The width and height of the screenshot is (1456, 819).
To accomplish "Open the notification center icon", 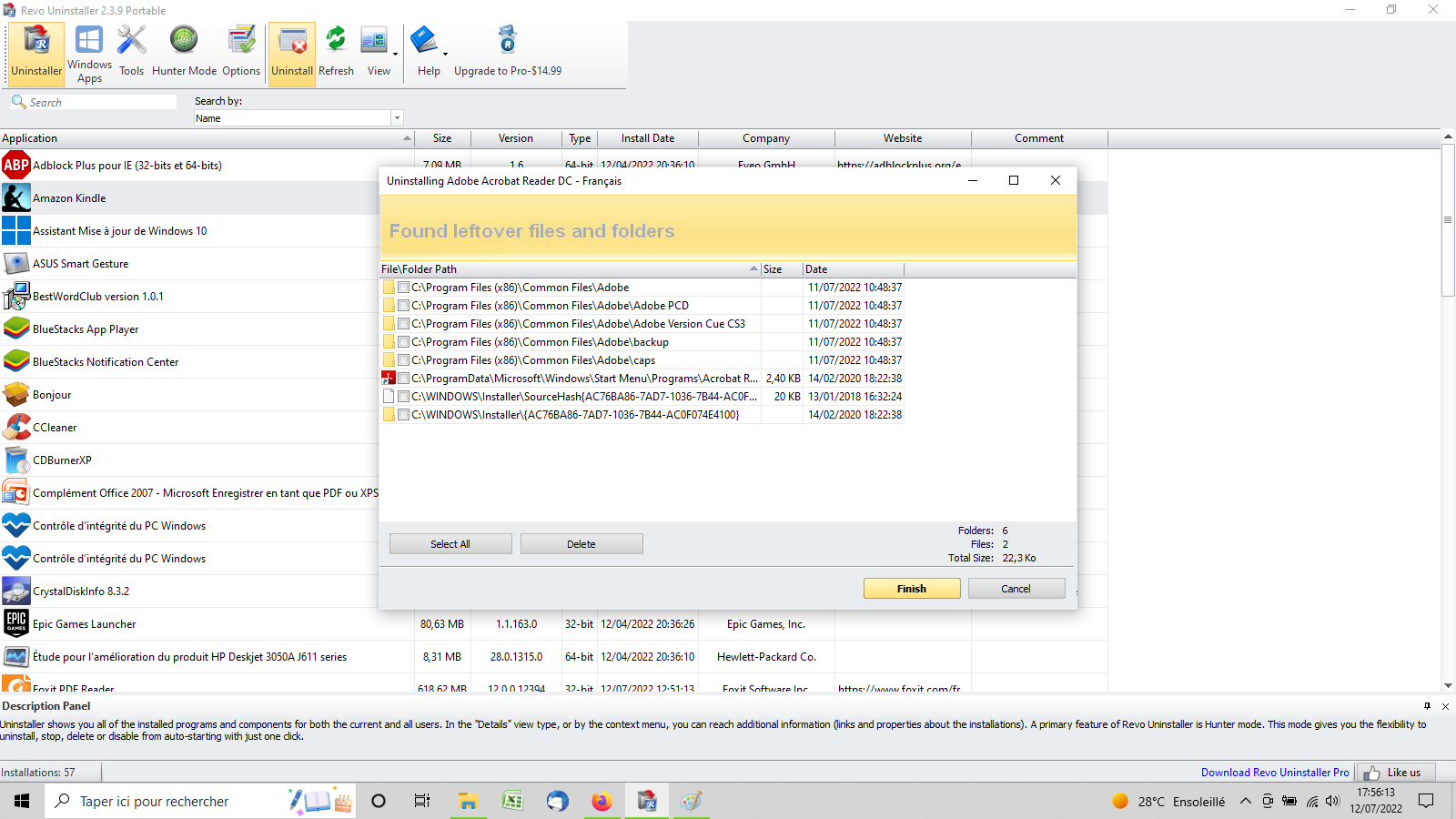I will [x=1426, y=801].
